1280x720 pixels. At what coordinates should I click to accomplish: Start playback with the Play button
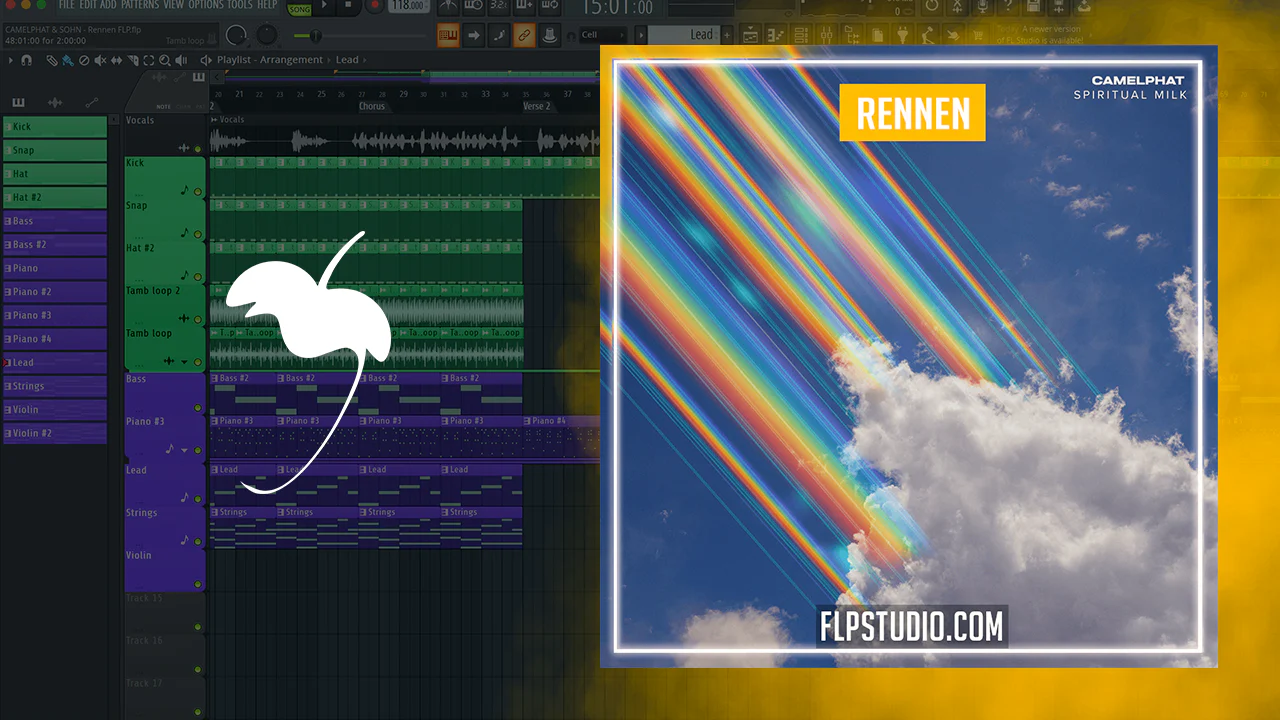click(x=323, y=6)
